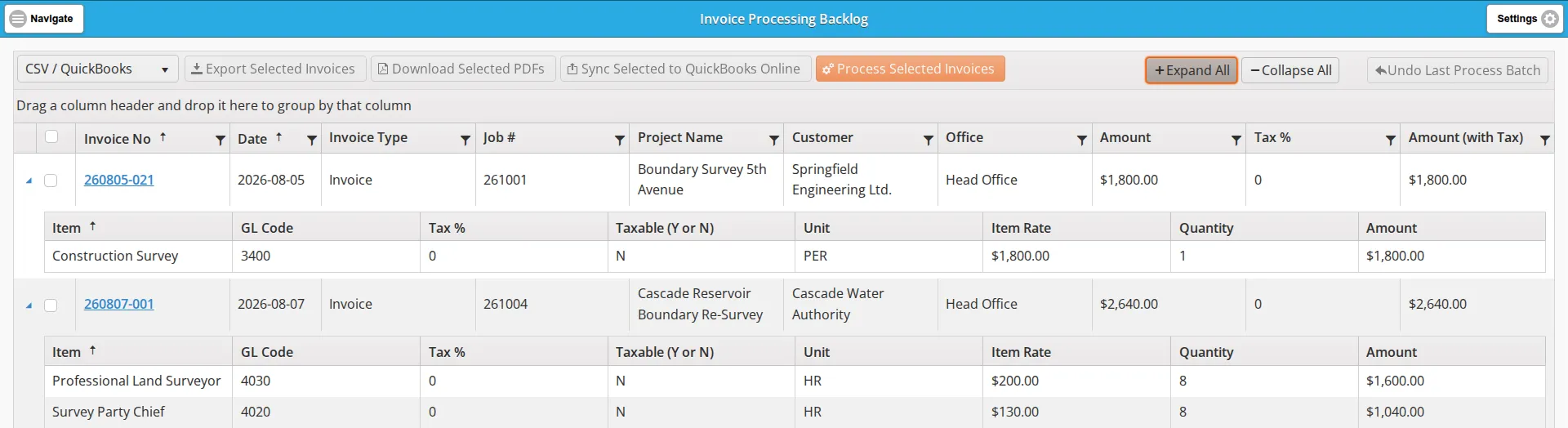Click Invoice Processing Backlog title
This screenshot has height=428, width=1568.
click(x=784, y=19)
